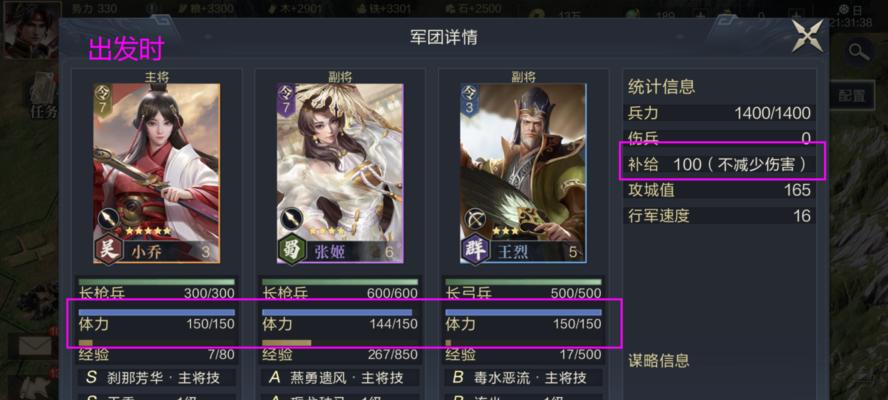Close the 军团详情 dialog with crossed-swords icon
888x400 pixels.
807,36
